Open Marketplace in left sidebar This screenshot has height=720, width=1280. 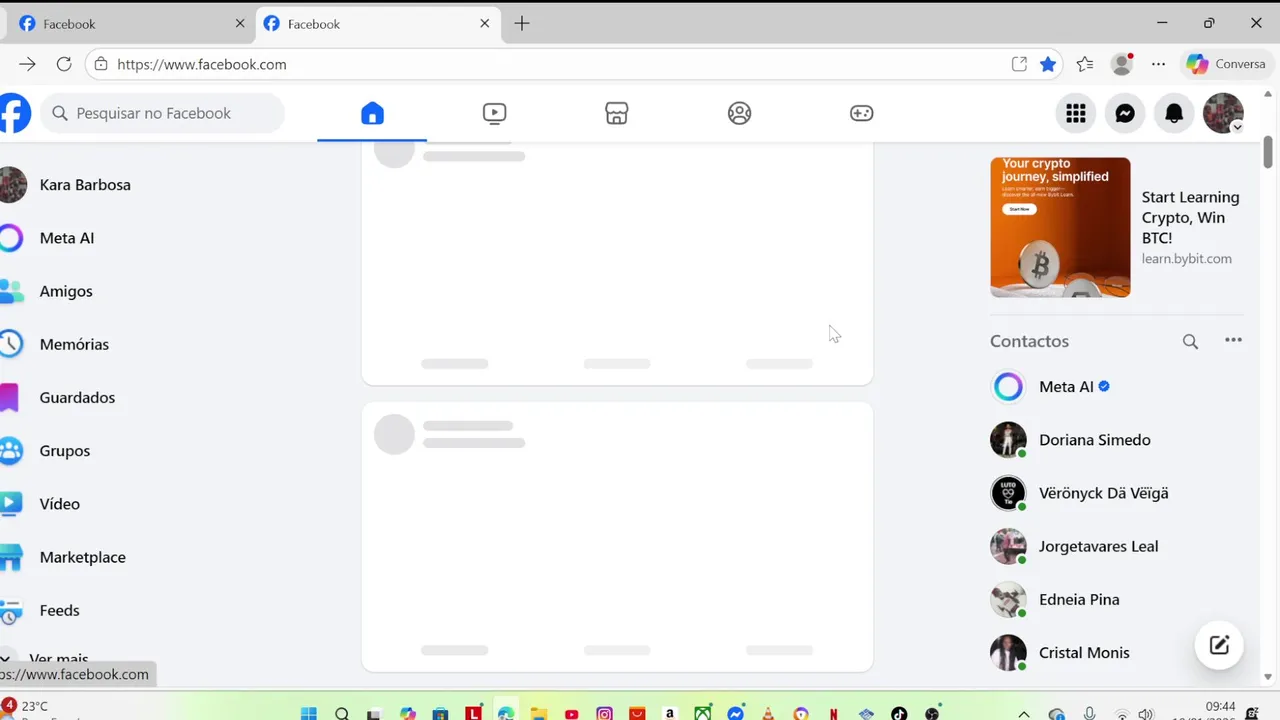click(x=82, y=557)
